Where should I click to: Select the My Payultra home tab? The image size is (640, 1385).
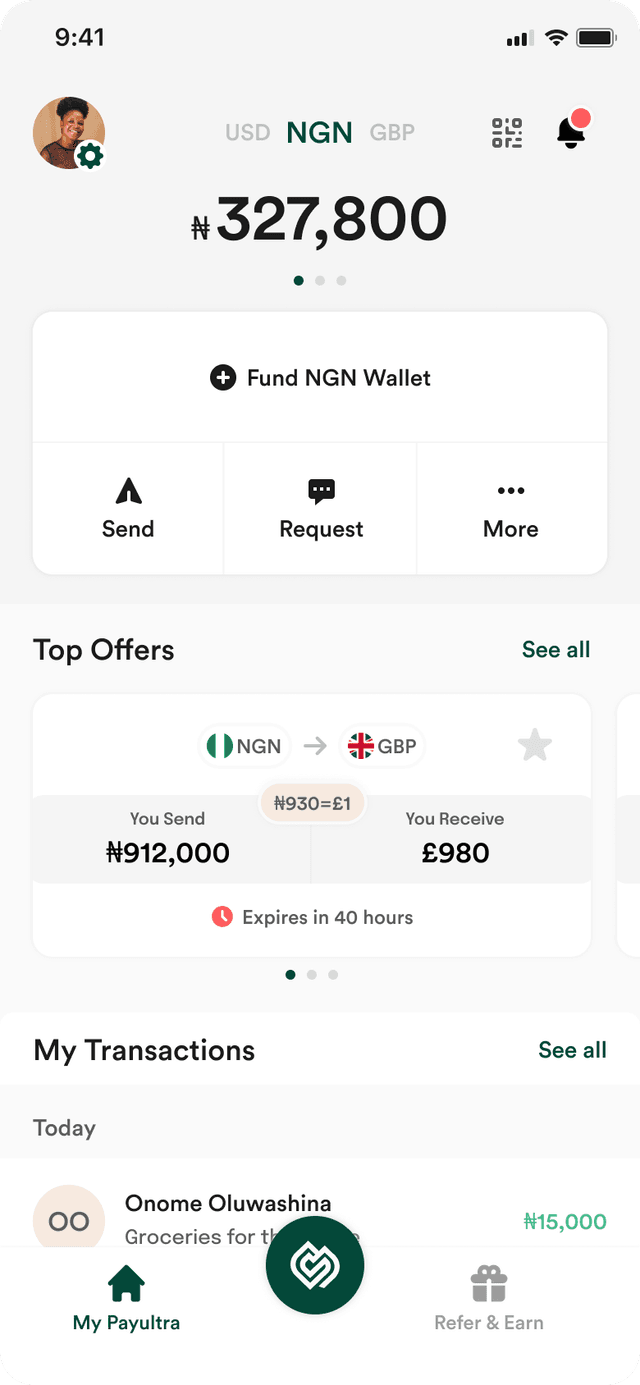pos(127,1299)
